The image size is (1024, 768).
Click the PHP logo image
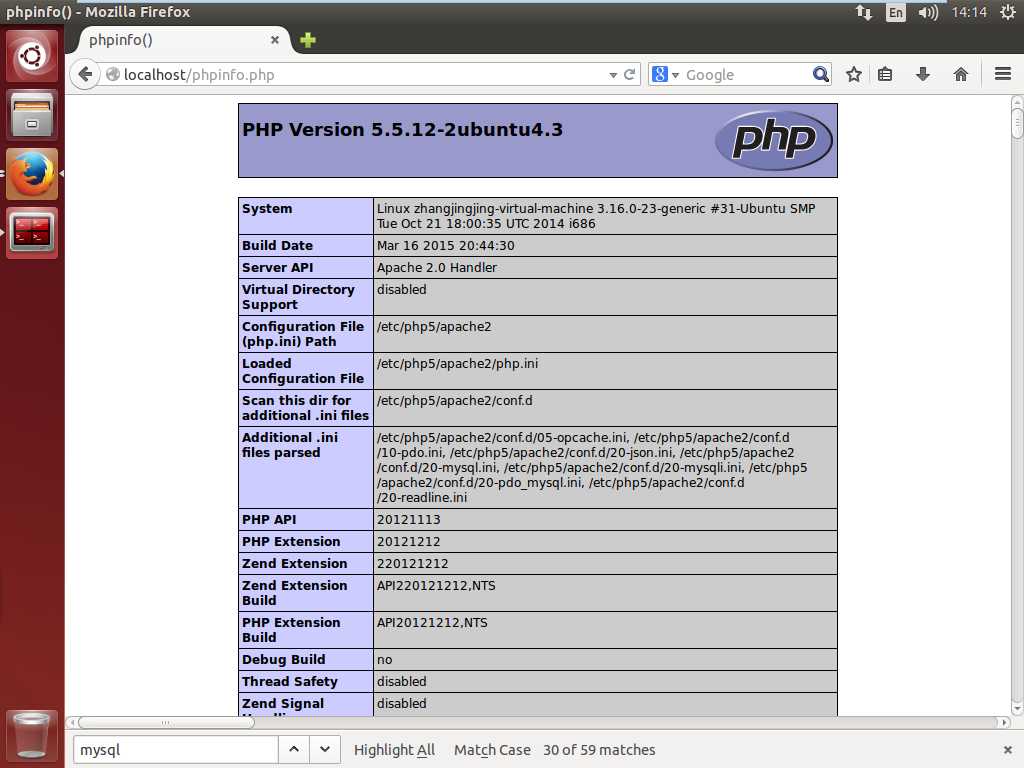click(774, 140)
